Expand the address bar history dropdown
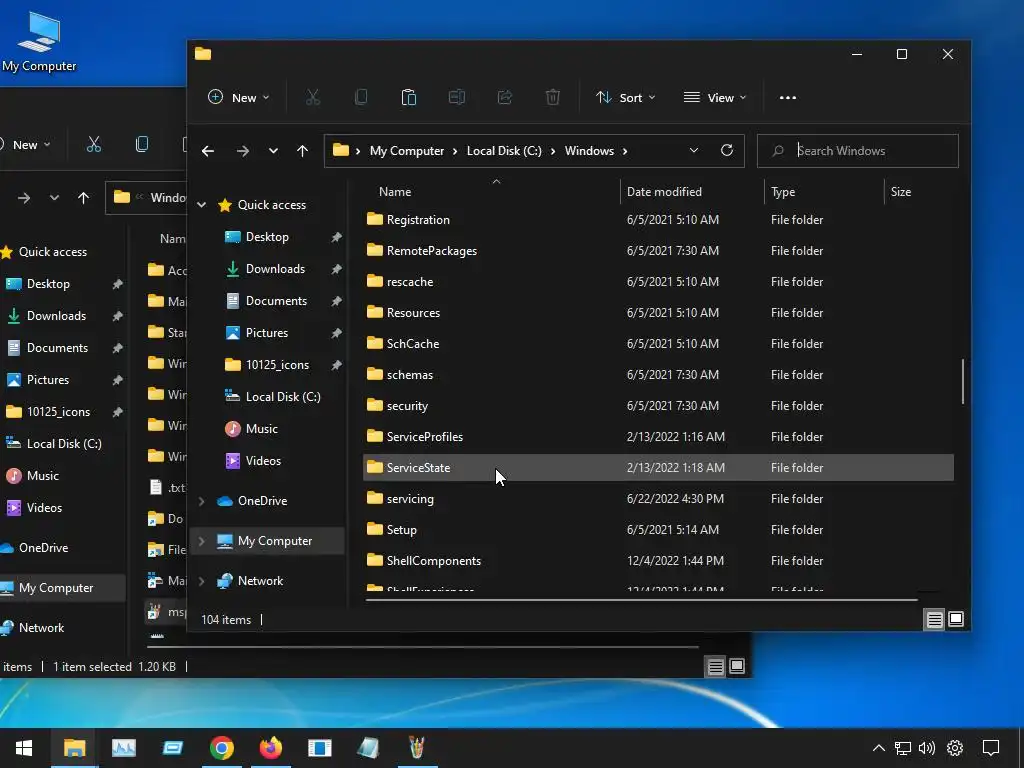The width and height of the screenshot is (1024, 768). point(694,150)
